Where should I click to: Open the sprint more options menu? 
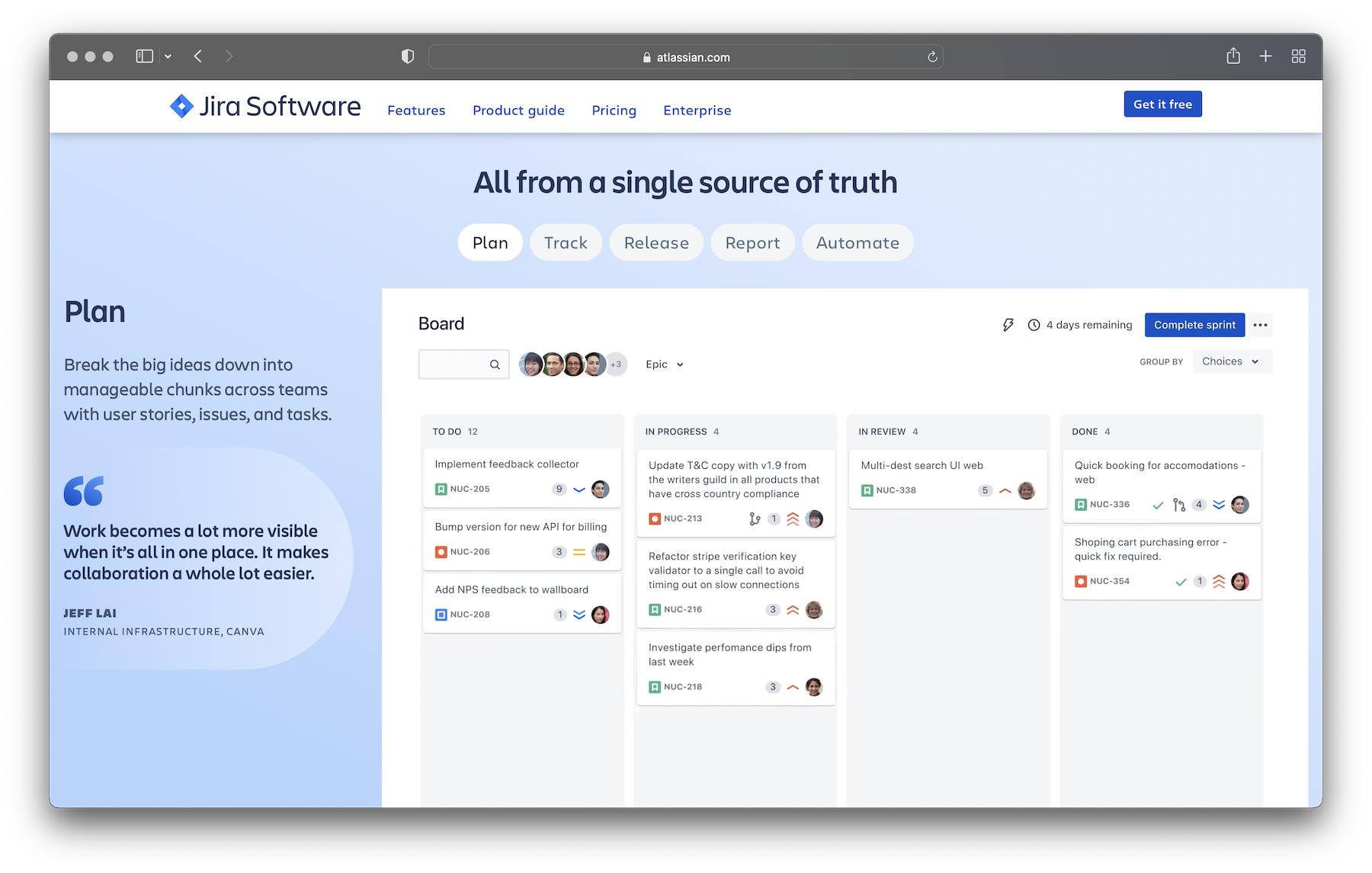tap(1259, 325)
